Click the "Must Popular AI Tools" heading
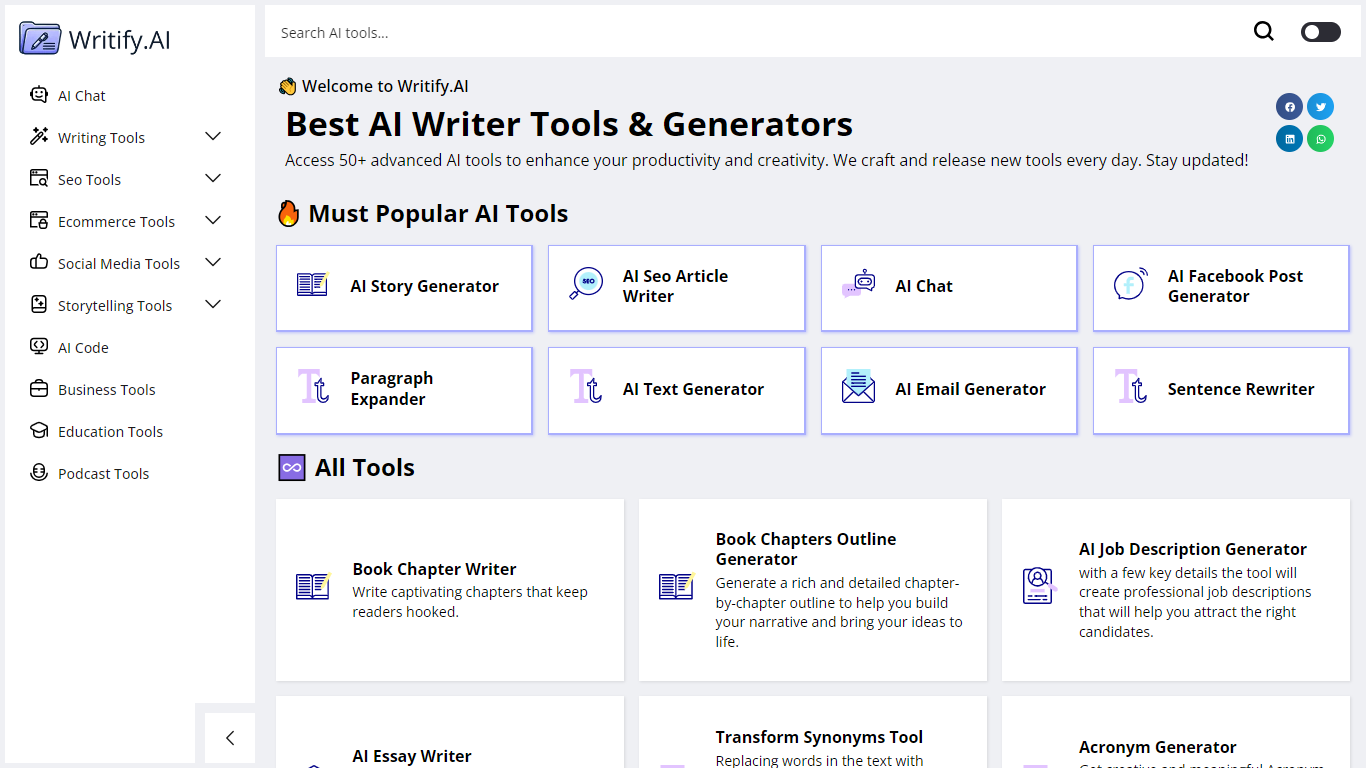1366x768 pixels. tap(438, 214)
